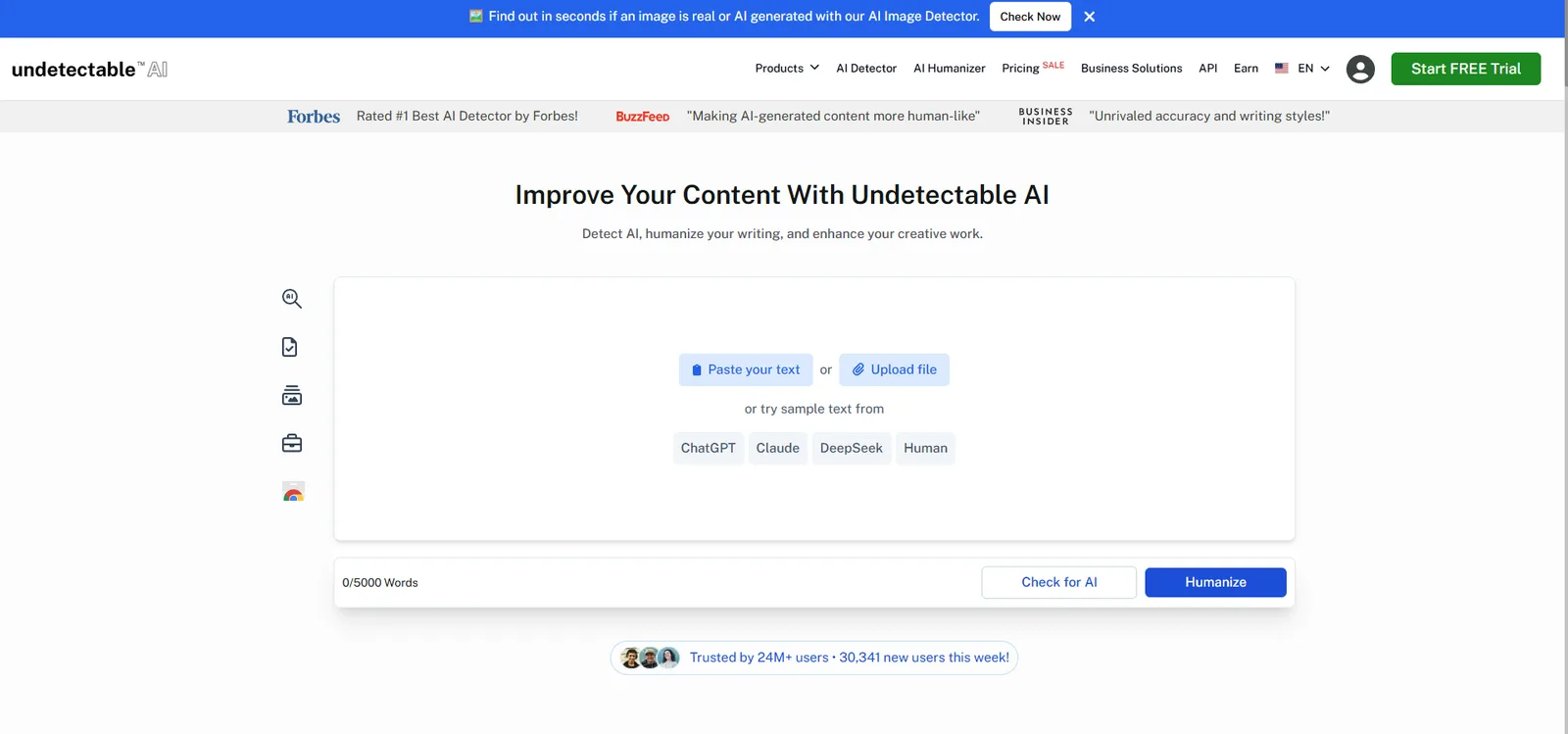
Task: Open AI Humanizer from the navbar
Action: (x=950, y=69)
